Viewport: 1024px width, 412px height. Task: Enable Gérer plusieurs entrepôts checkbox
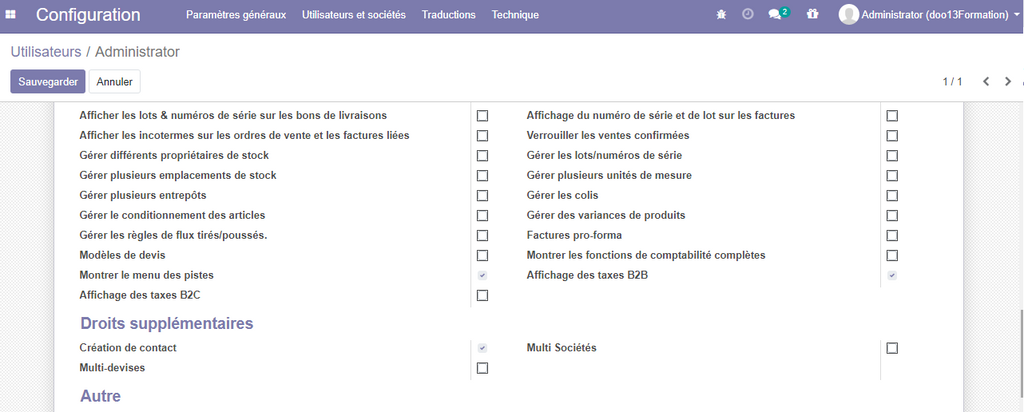482,196
